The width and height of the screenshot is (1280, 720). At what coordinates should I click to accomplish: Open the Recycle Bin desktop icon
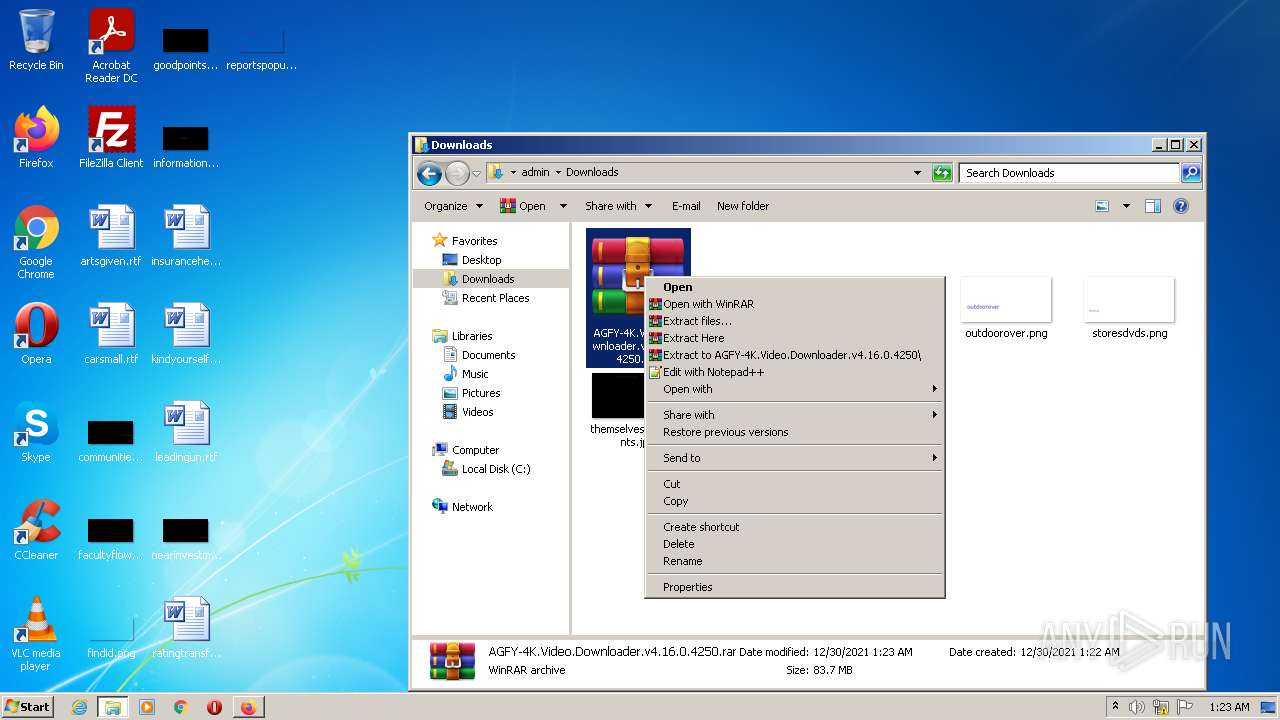(x=36, y=40)
